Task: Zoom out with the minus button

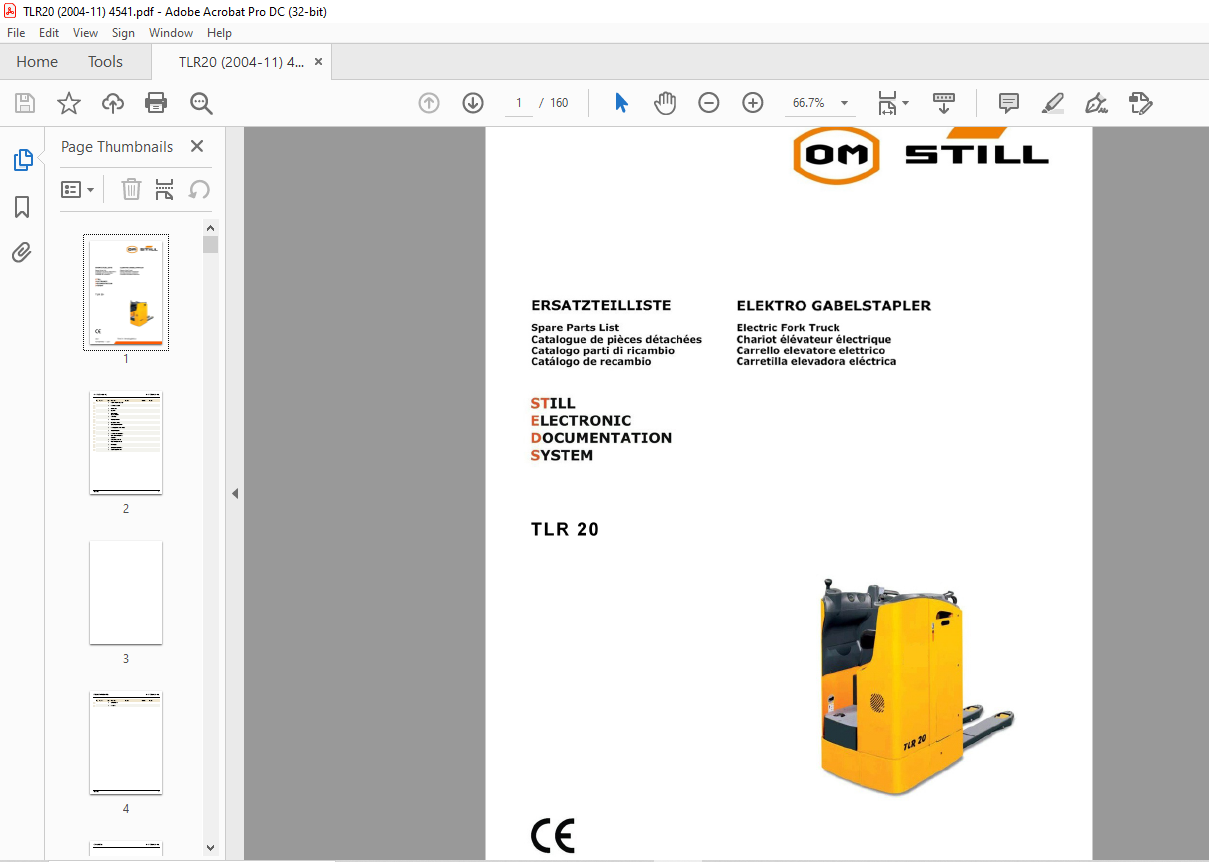Action: [709, 103]
